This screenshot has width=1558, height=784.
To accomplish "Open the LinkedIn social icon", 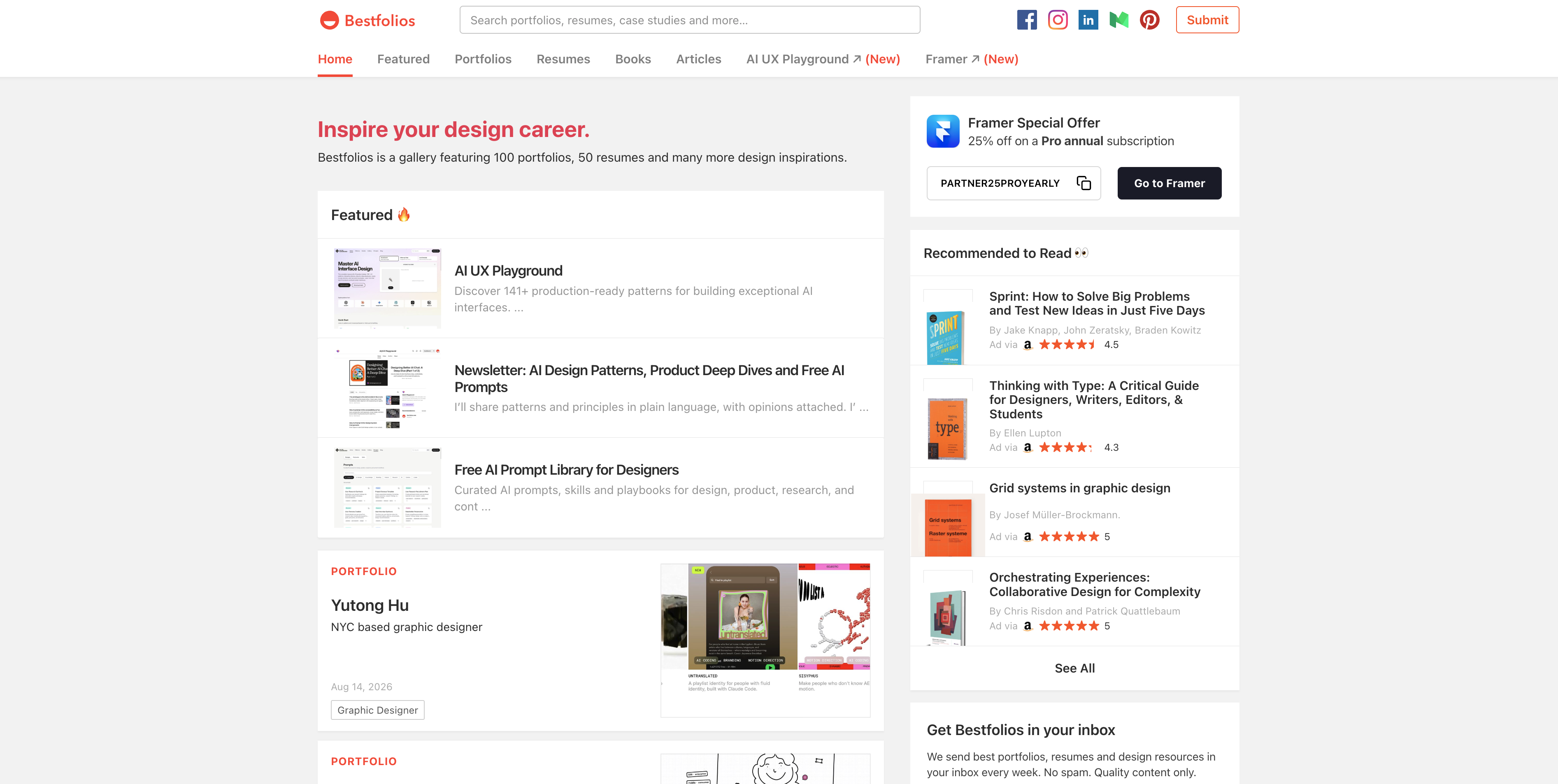I will (1088, 20).
